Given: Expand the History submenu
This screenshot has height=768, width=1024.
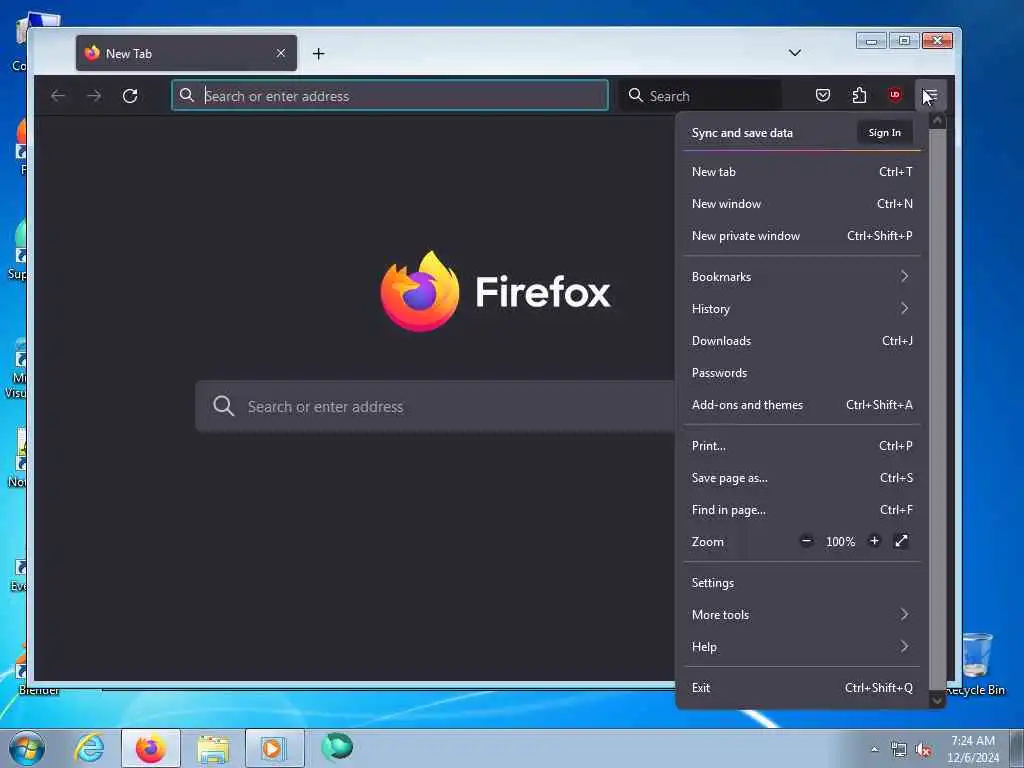Looking at the screenshot, I should coord(802,309).
